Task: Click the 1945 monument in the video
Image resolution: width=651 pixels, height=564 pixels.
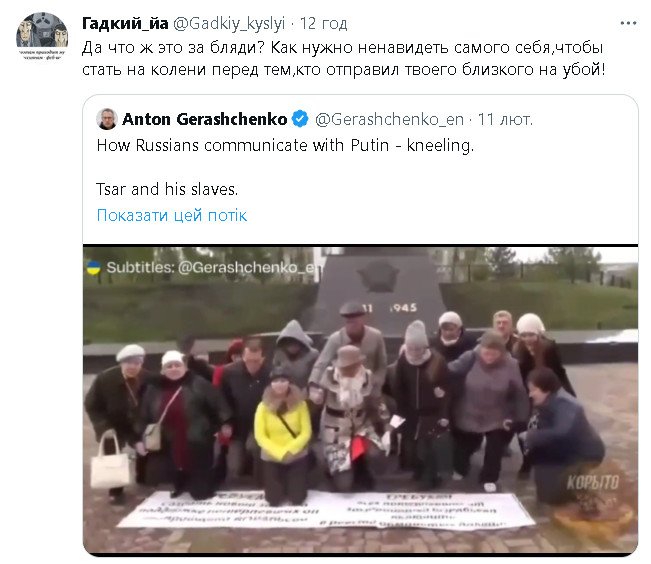Action: 377,291
